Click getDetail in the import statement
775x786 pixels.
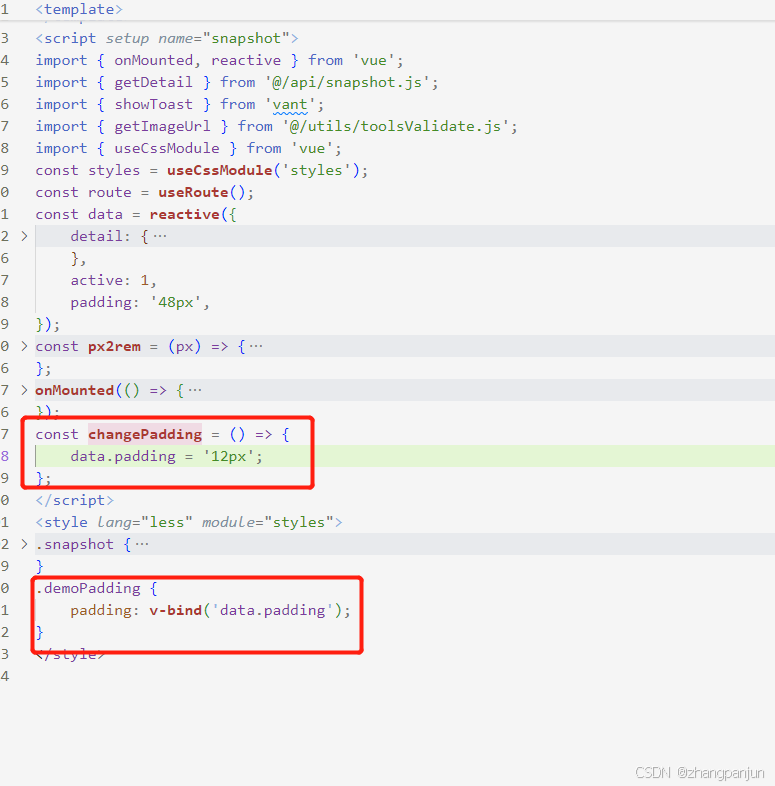click(x=153, y=83)
